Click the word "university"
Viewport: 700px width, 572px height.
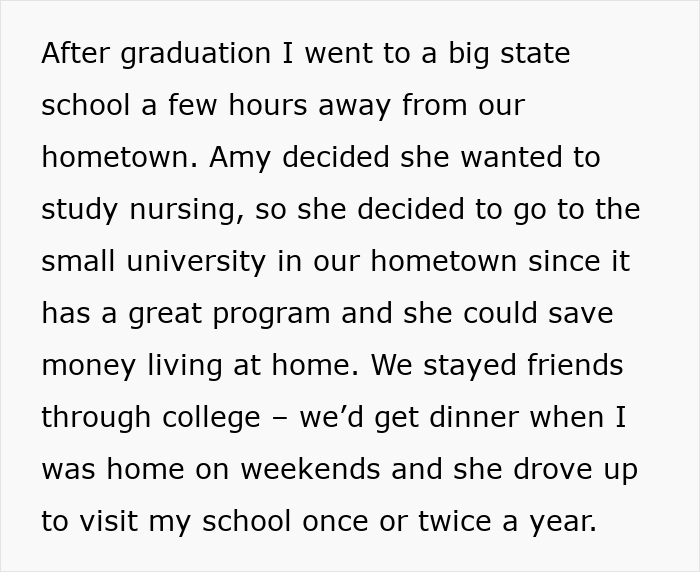(x=205, y=262)
